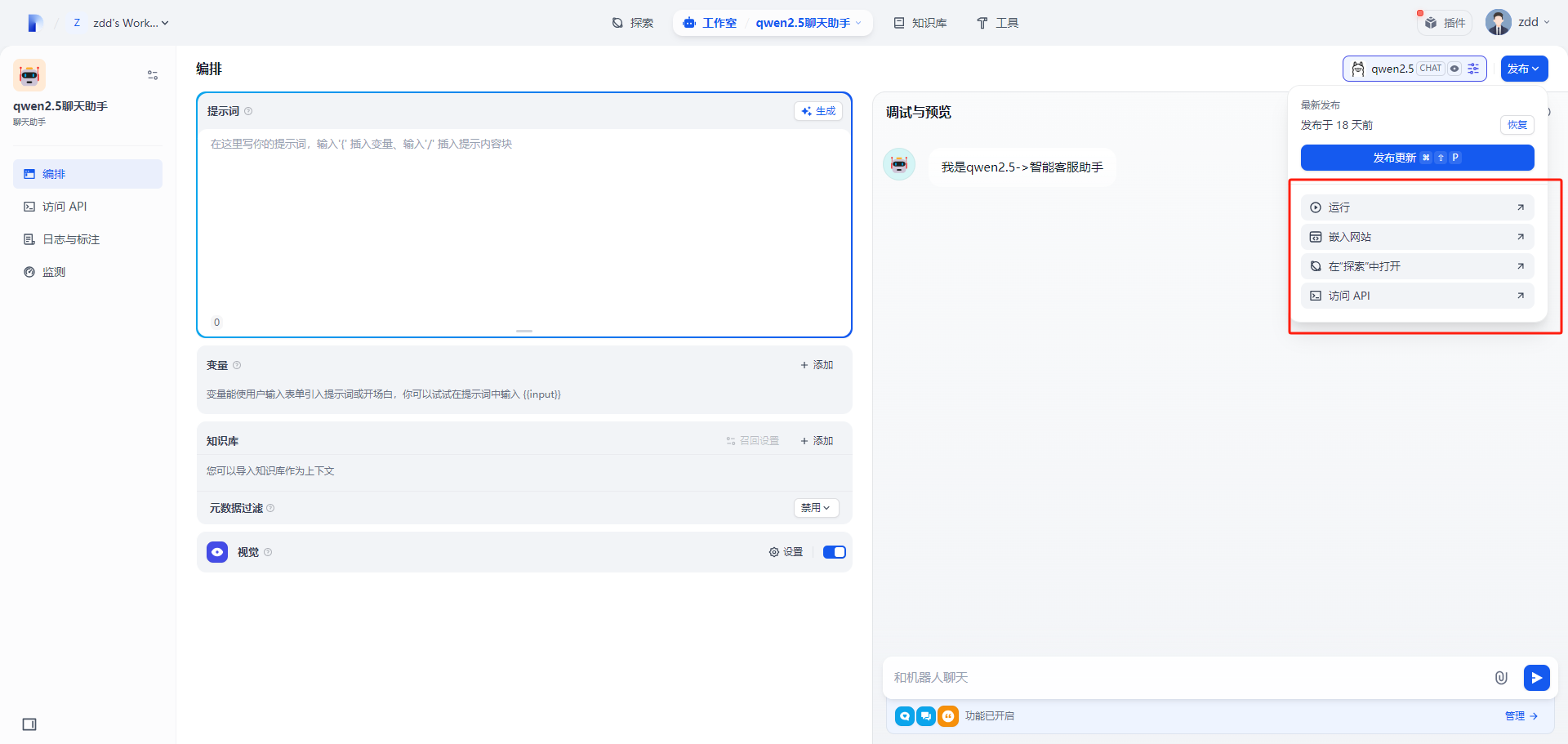The height and width of the screenshot is (744, 1568).
Task: Open the 元数据过滤 禁用 dropdown
Action: [x=816, y=507]
